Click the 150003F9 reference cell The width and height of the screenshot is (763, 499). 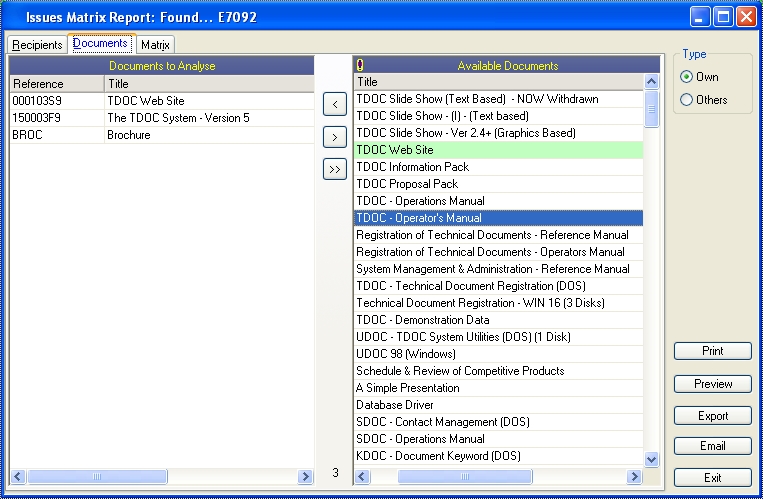(57, 118)
